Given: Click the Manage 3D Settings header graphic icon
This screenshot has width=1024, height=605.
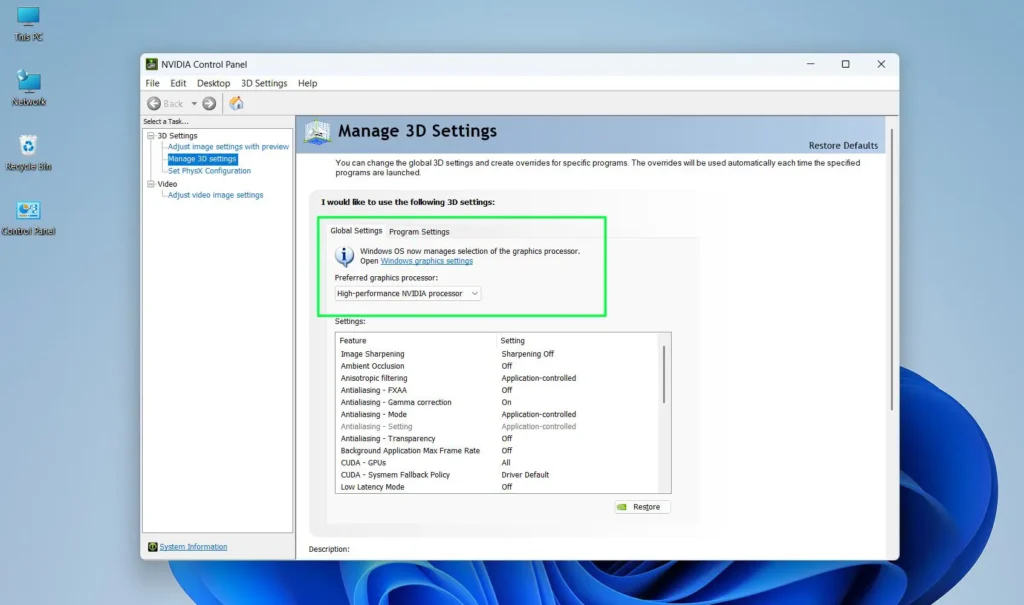Looking at the screenshot, I should (x=319, y=131).
